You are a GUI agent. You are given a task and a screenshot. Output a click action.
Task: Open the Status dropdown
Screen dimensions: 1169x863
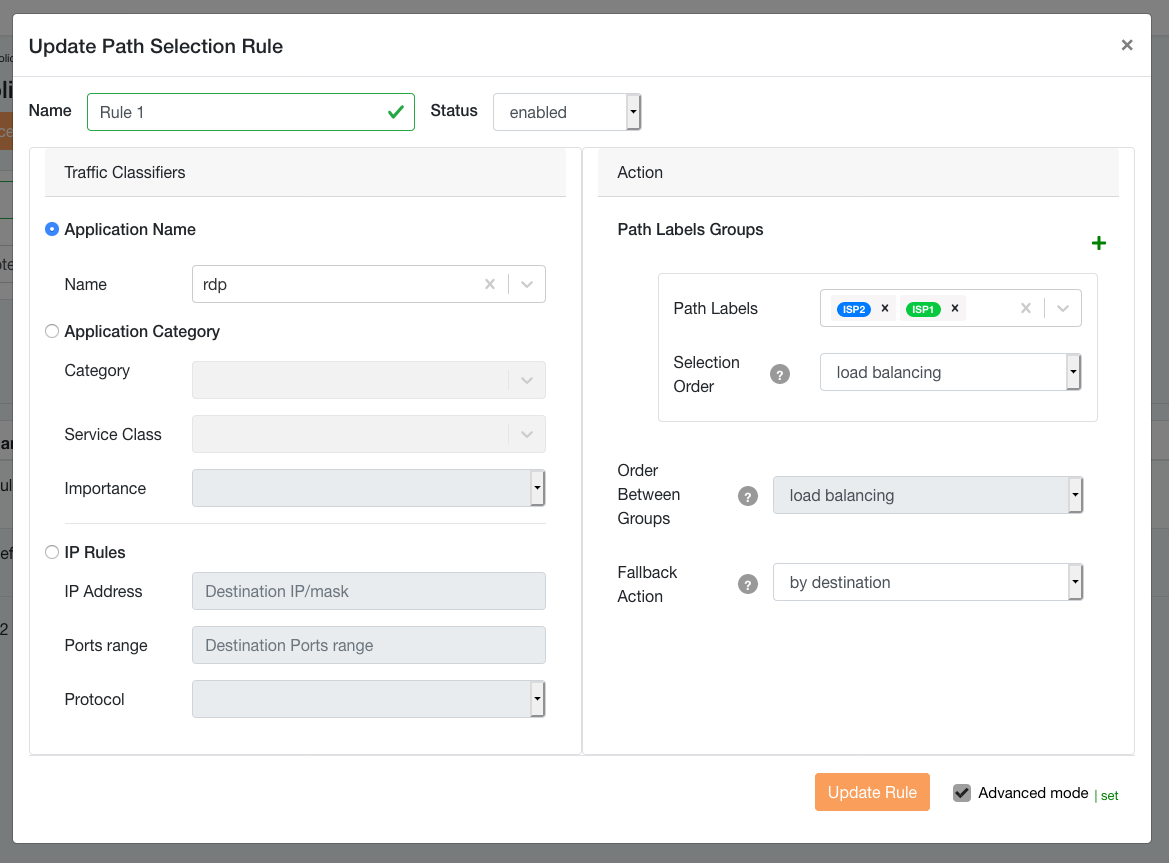pos(566,112)
